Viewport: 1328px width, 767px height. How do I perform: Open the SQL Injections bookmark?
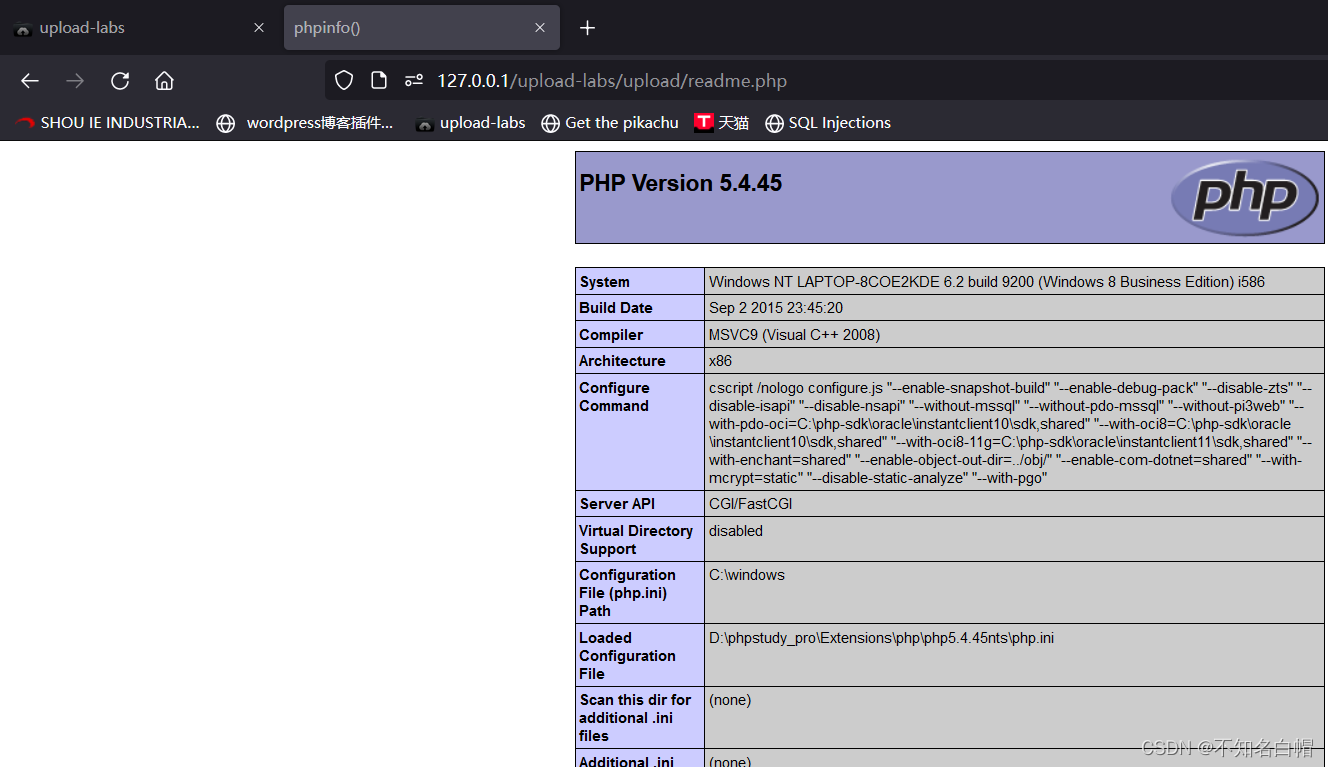[828, 122]
